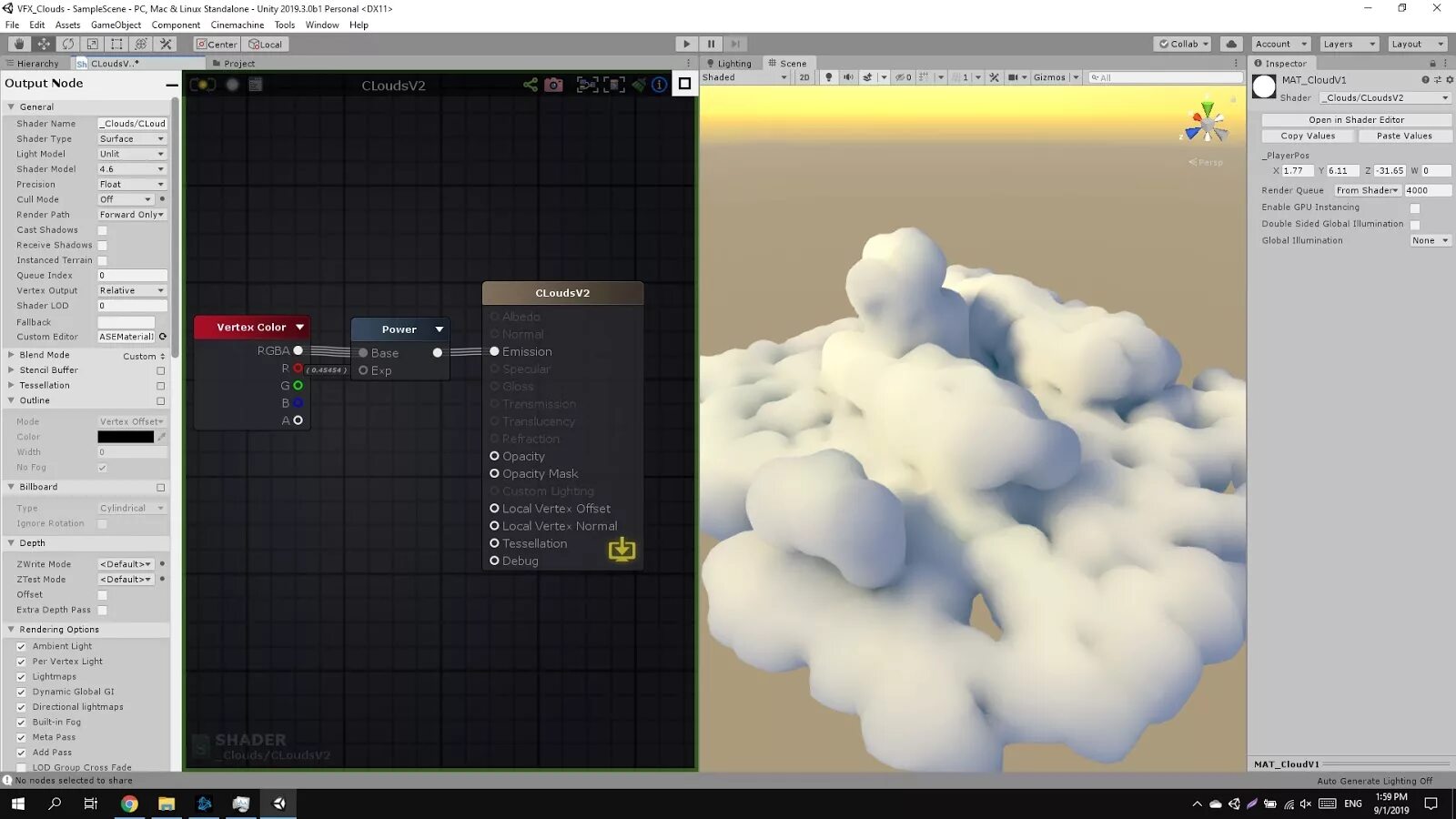Viewport: 1456px width, 819px height.
Task: Open the material settings gear
Action: coord(1450,80)
